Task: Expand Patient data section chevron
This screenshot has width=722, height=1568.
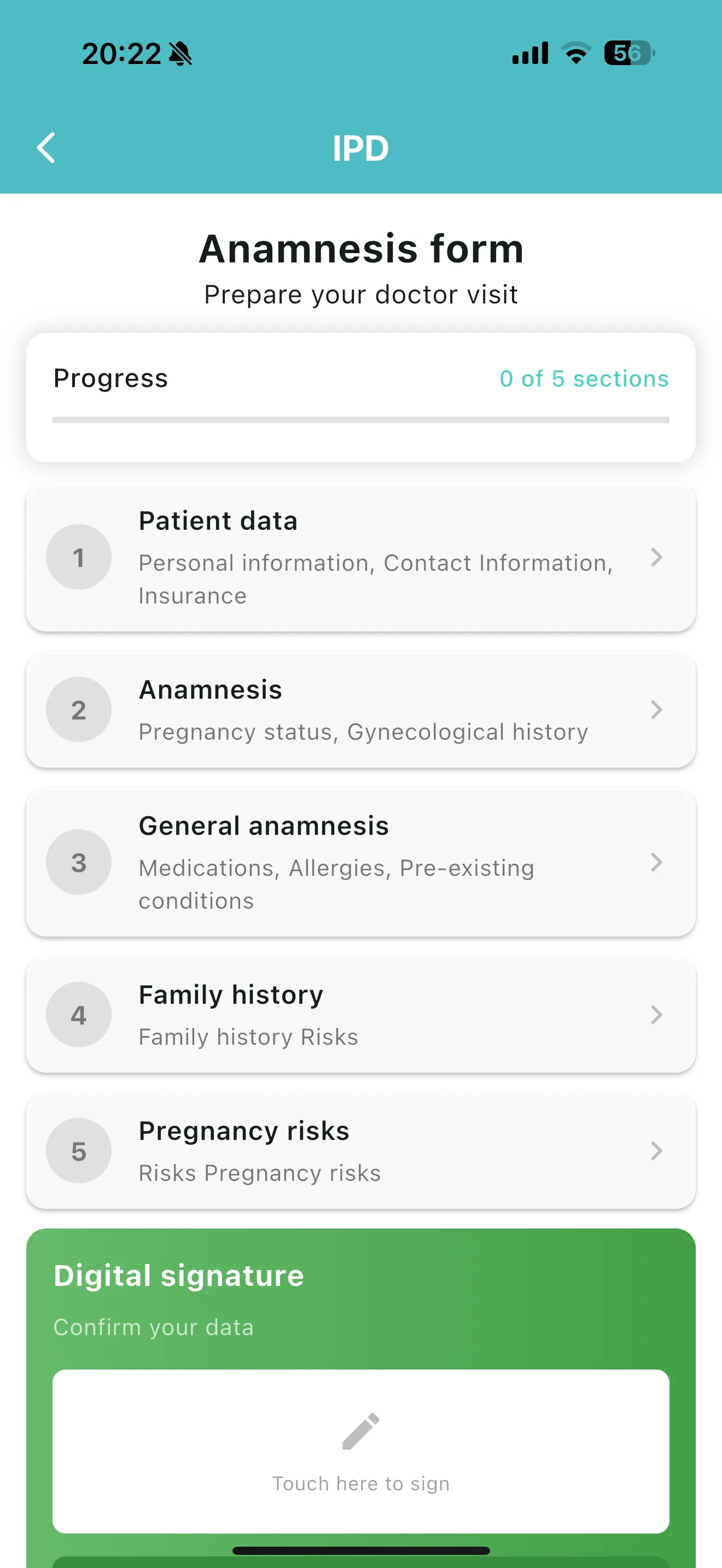Action: (656, 557)
